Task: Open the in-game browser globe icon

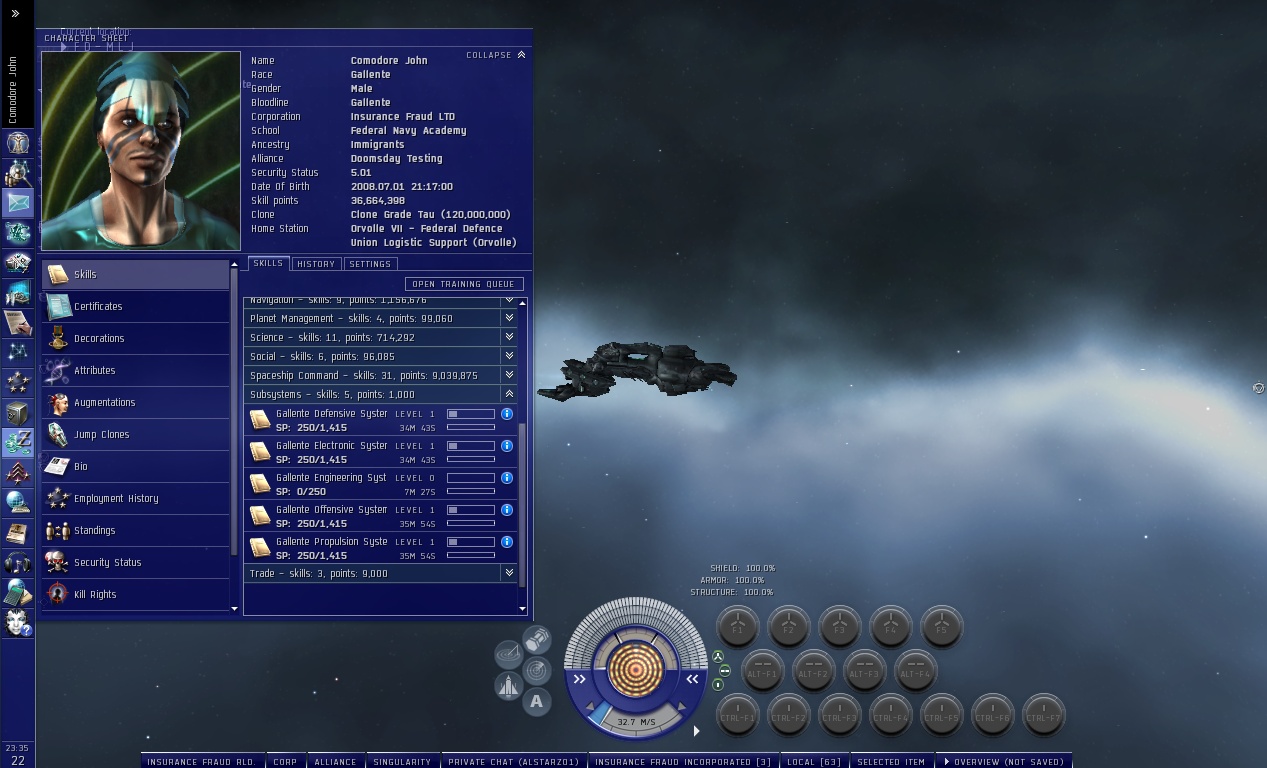Action: click(17, 502)
